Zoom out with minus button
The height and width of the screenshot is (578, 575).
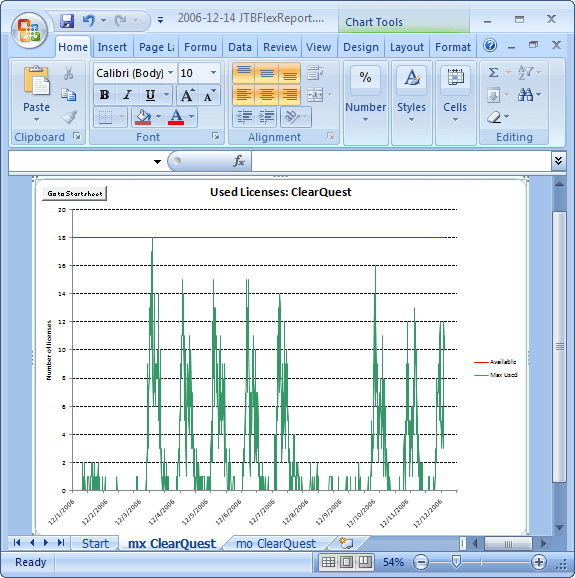(421, 562)
